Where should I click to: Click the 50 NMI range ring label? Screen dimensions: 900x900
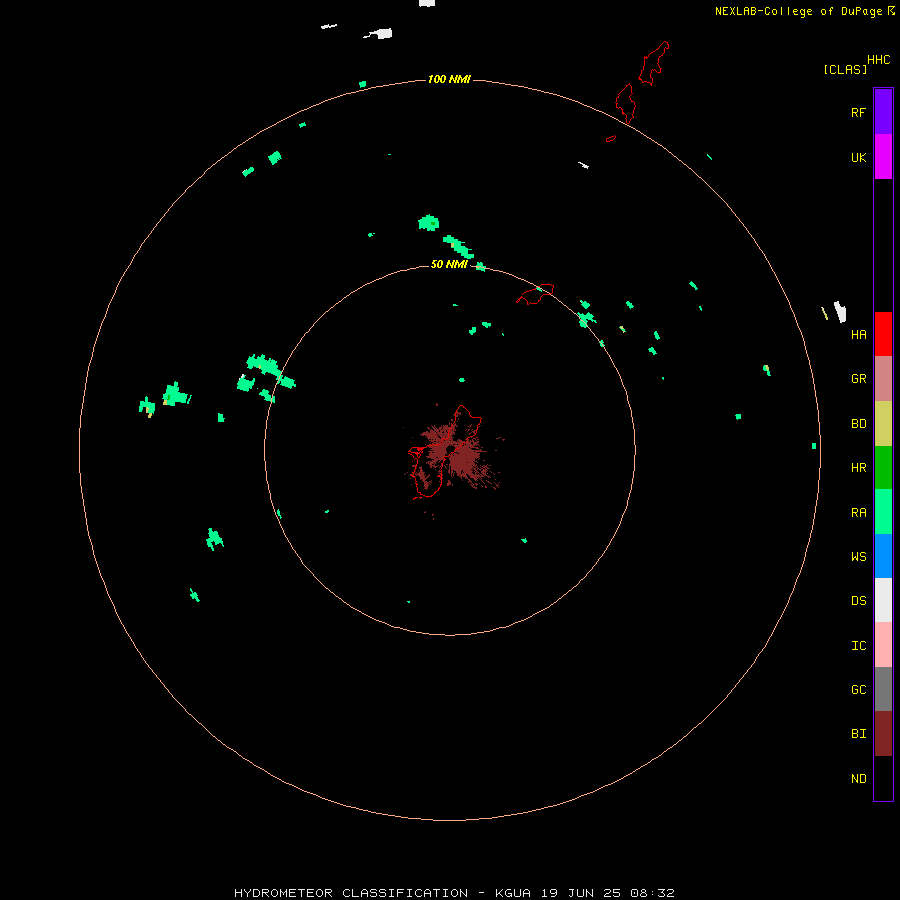click(449, 264)
